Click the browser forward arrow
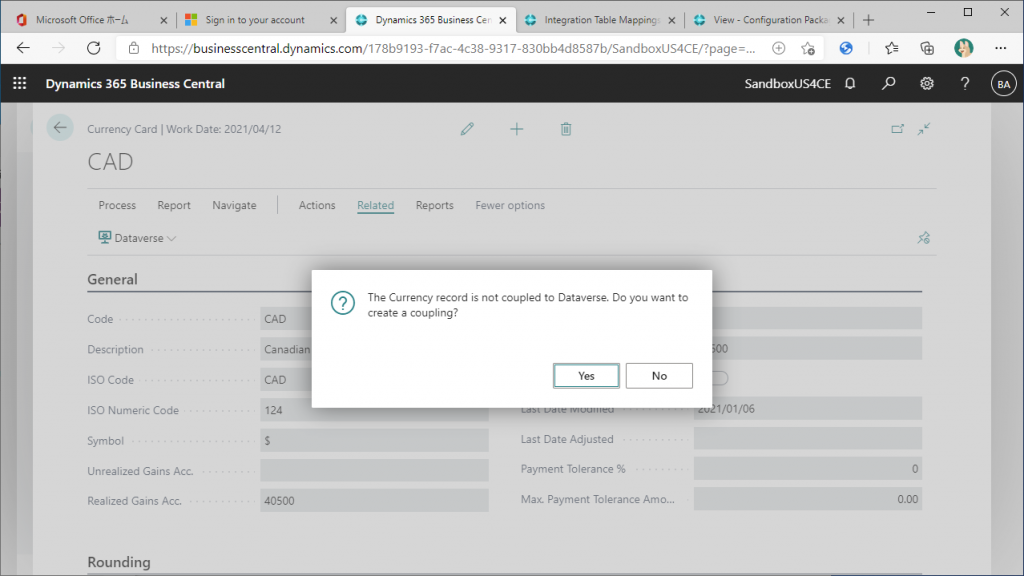 coord(58,48)
